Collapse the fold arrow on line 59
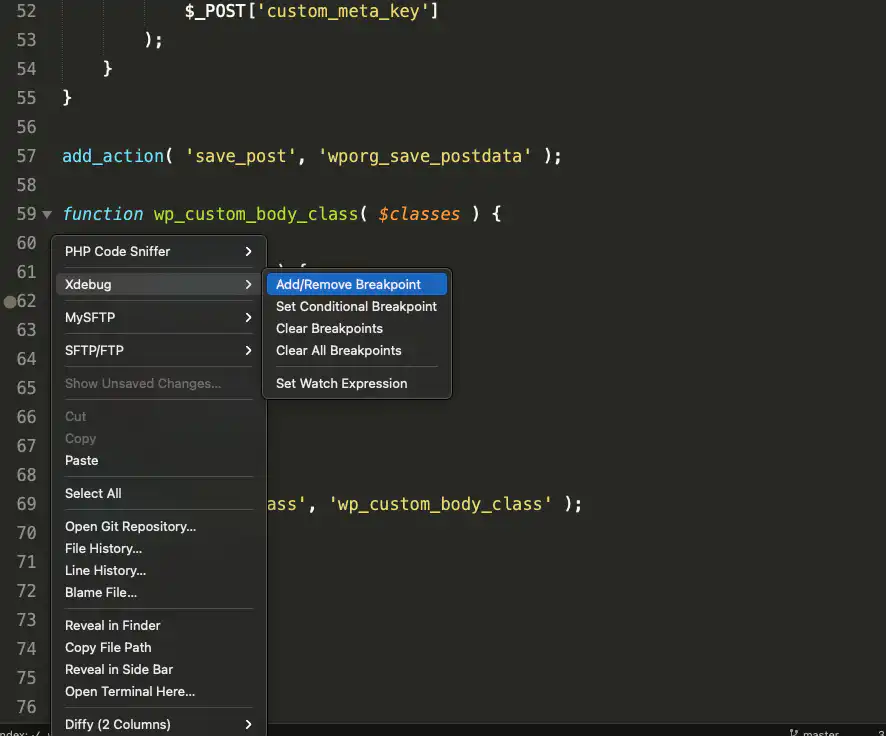Image resolution: width=886 pixels, height=736 pixels. coord(47,214)
